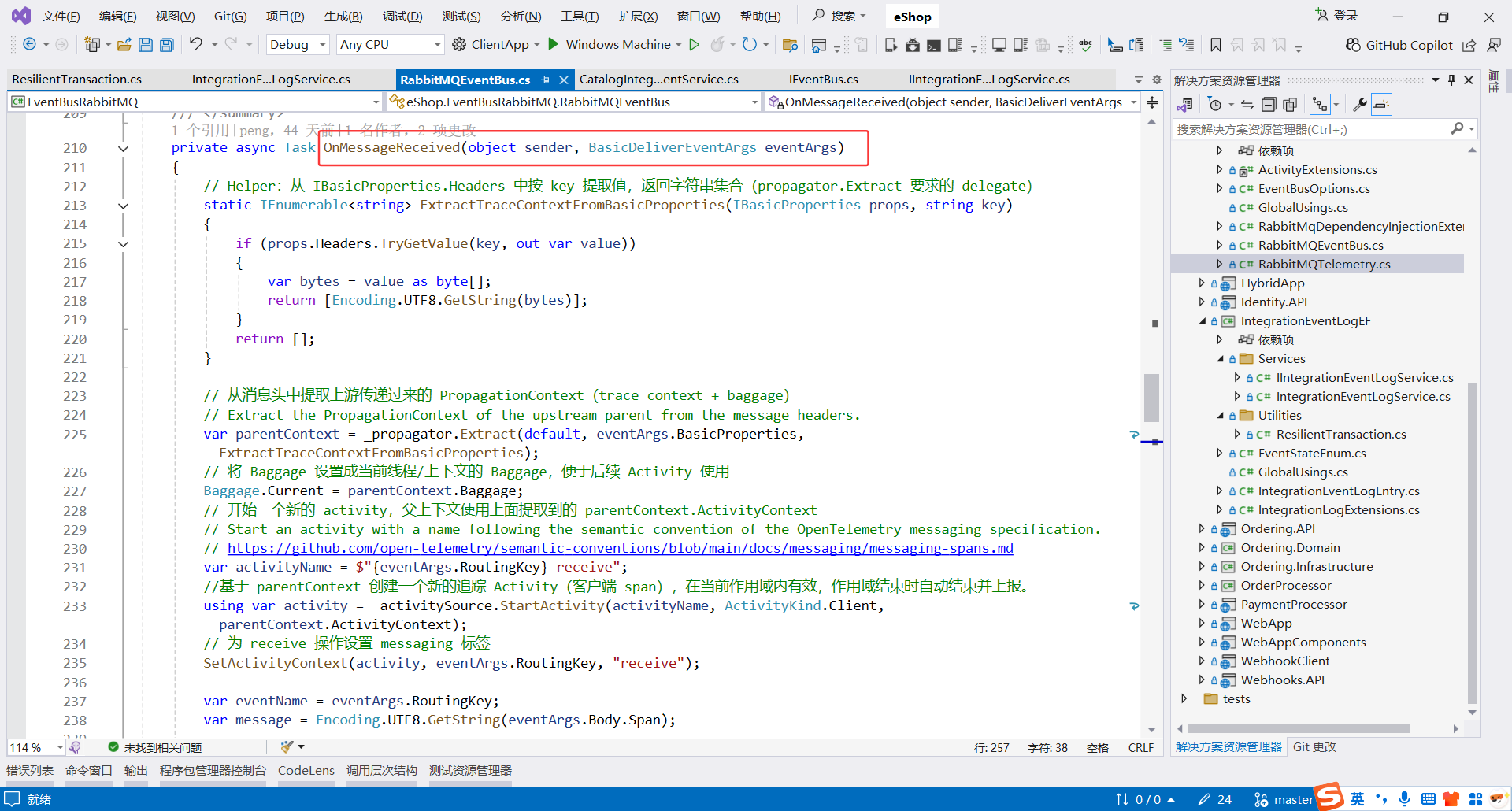Image resolution: width=1512 pixels, height=811 pixels.
Task: Click the pencil 24 changes status indicator
Action: tap(1214, 799)
